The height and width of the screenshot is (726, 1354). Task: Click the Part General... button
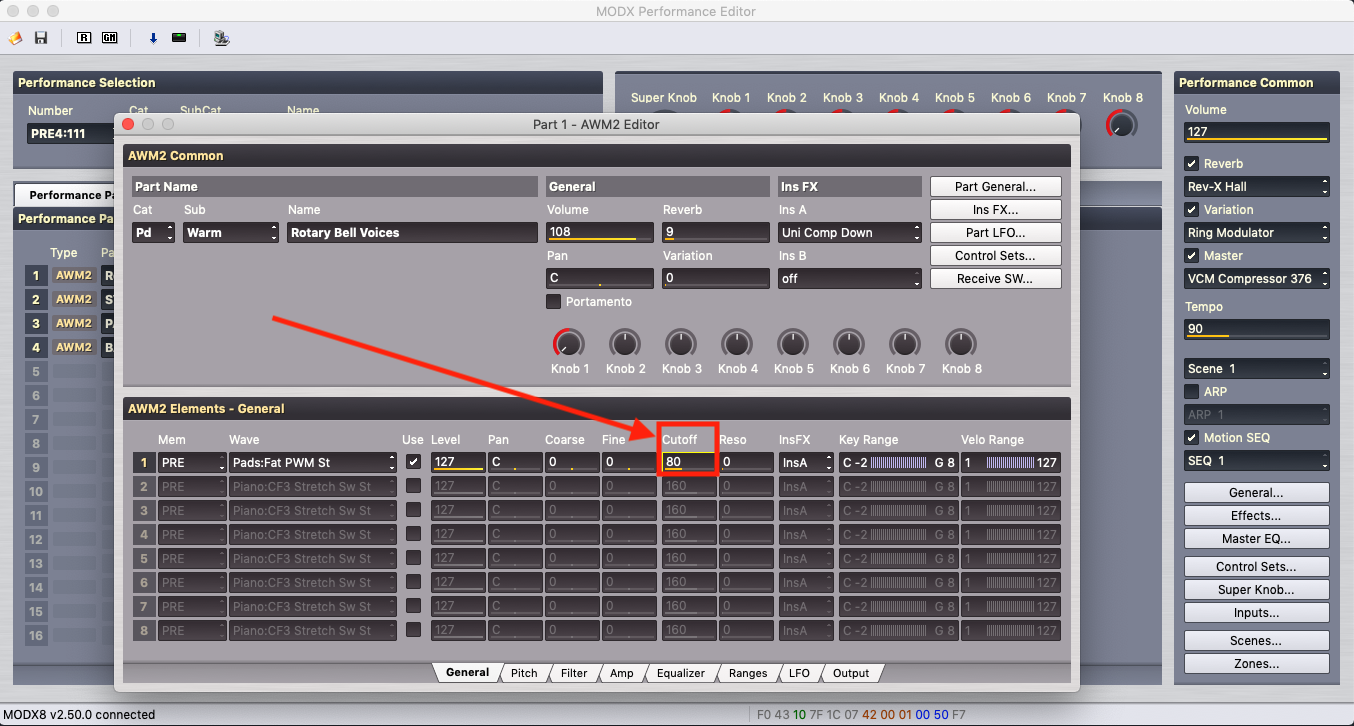coord(995,187)
